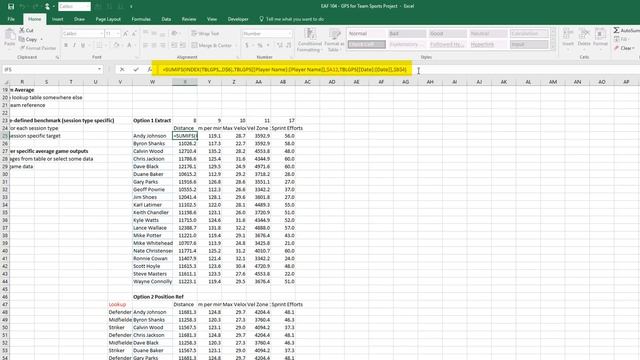Apply percent style
Image resolution: width=640 pixels, height=360 pixels.
(x=260, y=45)
